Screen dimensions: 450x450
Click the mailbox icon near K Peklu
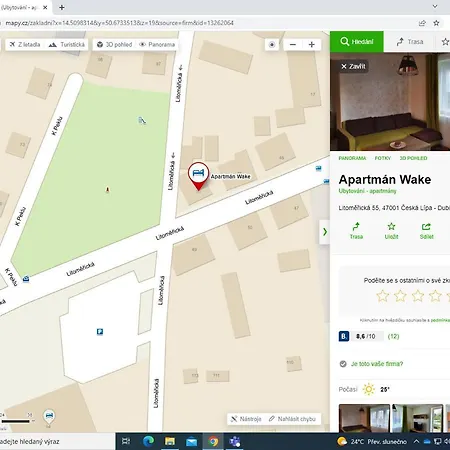pyautogui.click(x=26, y=279)
